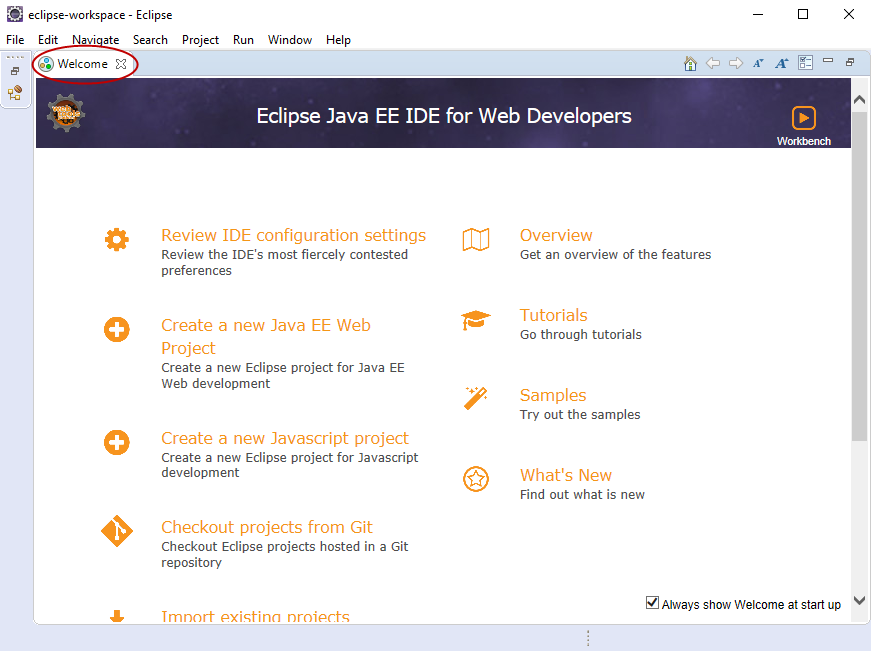The width and height of the screenshot is (871, 651).
Task: Restore the Welcome view panel
Action: click(850, 62)
